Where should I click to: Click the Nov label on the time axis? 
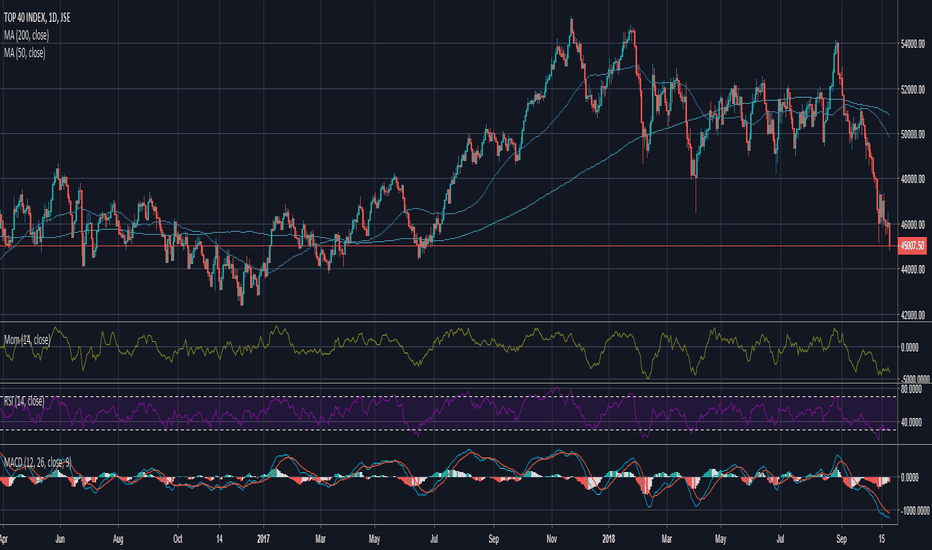coord(552,539)
